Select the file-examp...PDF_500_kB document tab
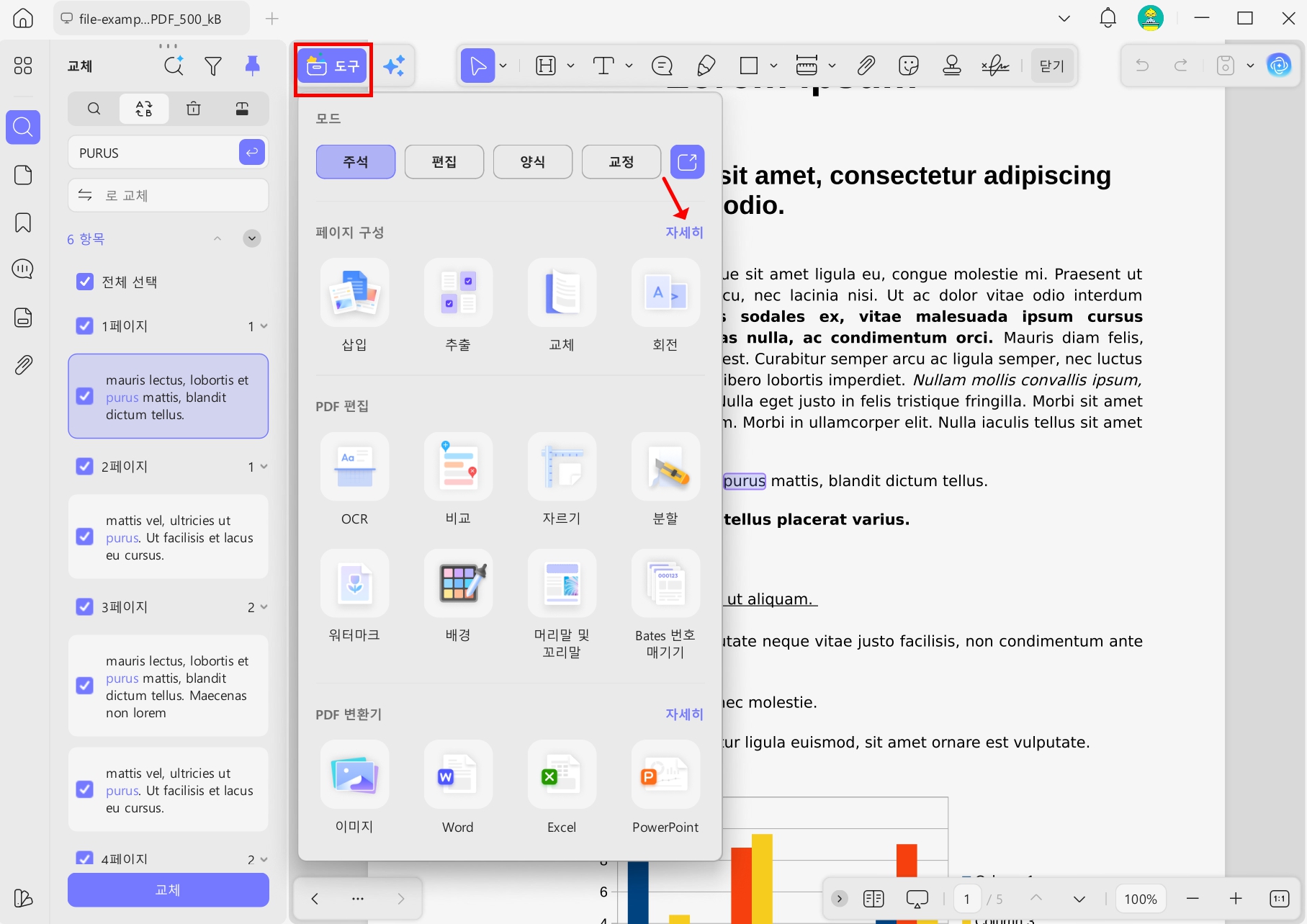1307x924 pixels. point(151,19)
